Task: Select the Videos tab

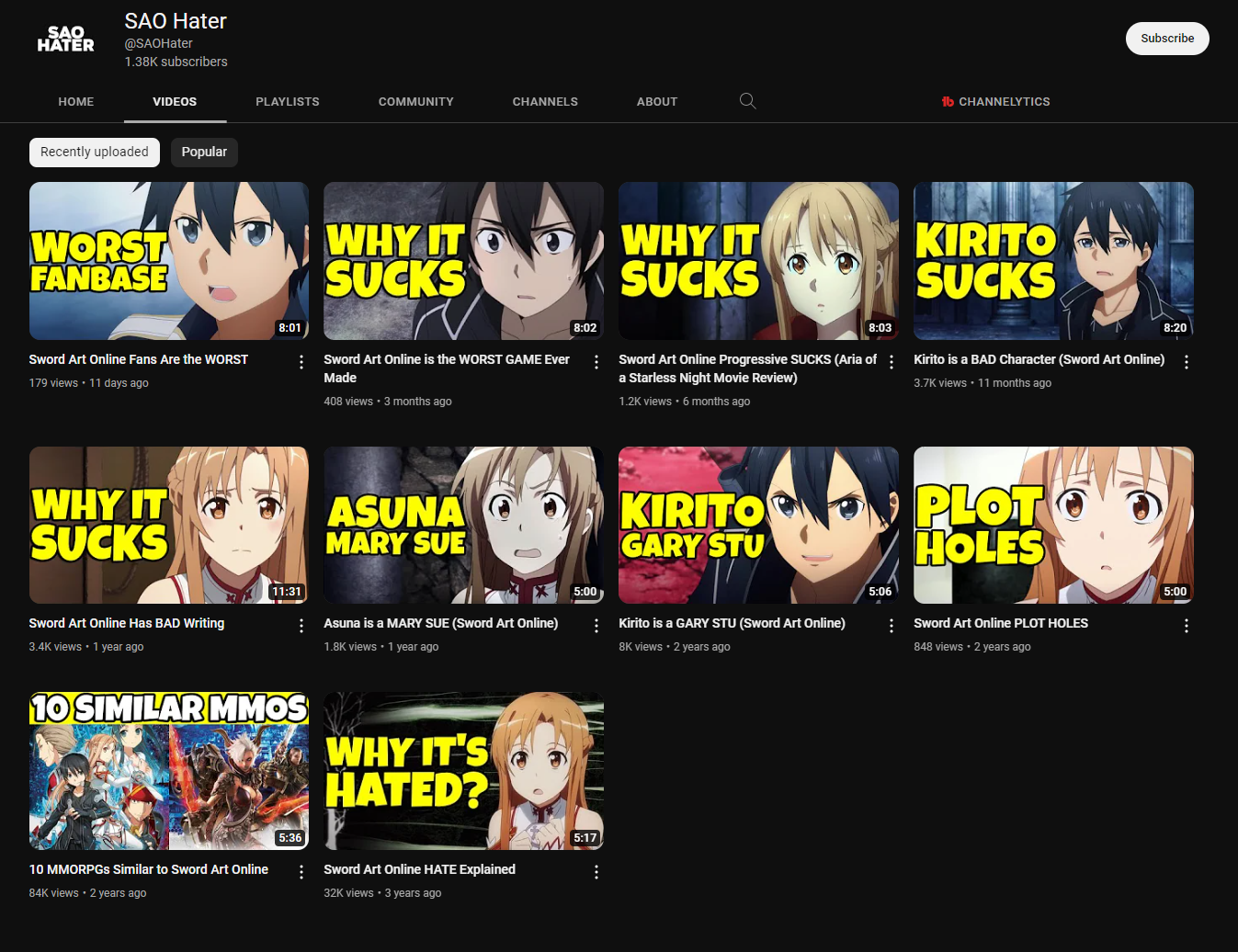Action: [x=175, y=101]
